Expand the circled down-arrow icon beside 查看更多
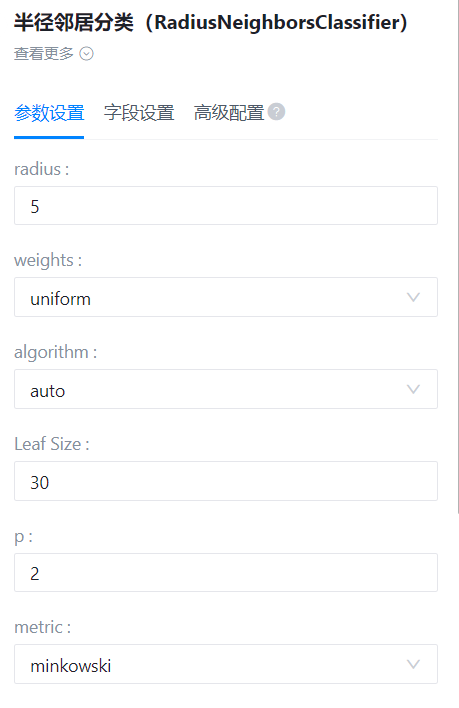Viewport: 459px width, 708px height. [86, 54]
